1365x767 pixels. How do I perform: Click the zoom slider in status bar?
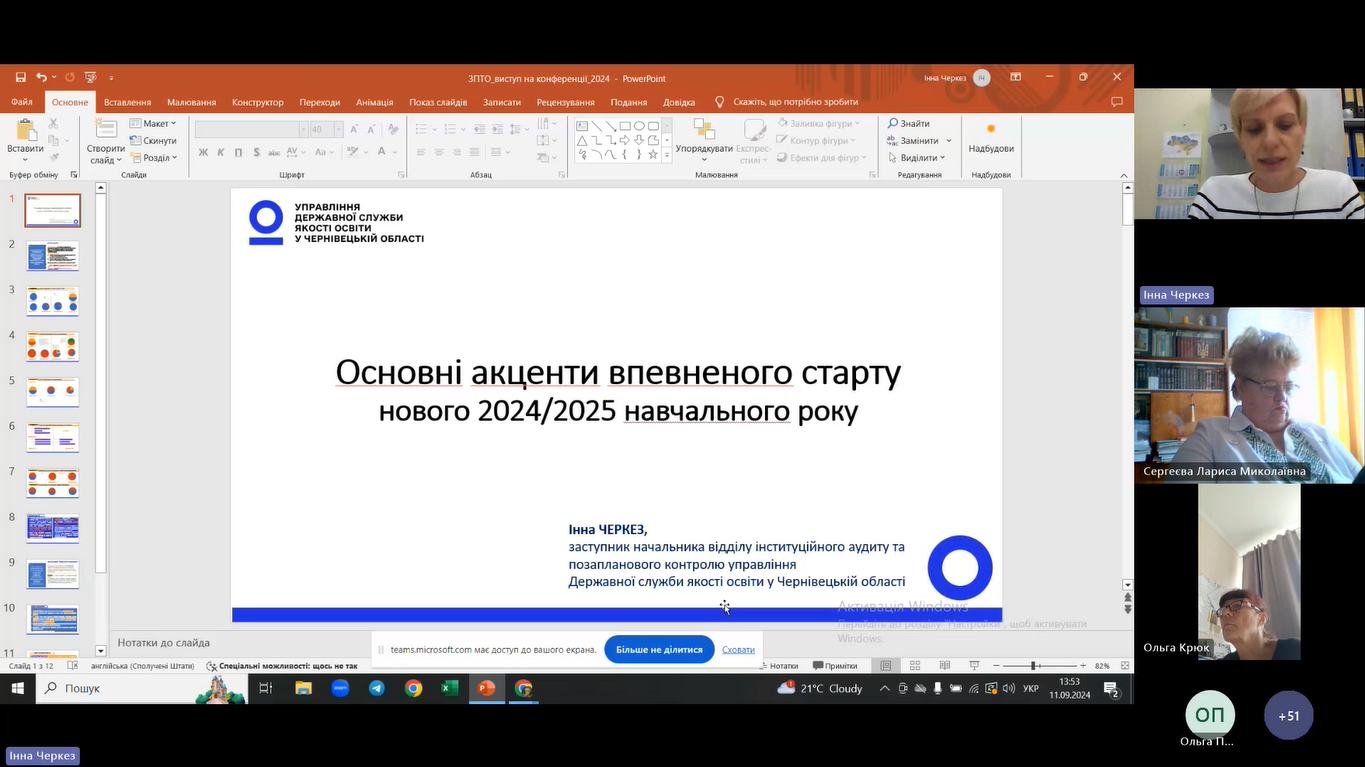(1034, 666)
